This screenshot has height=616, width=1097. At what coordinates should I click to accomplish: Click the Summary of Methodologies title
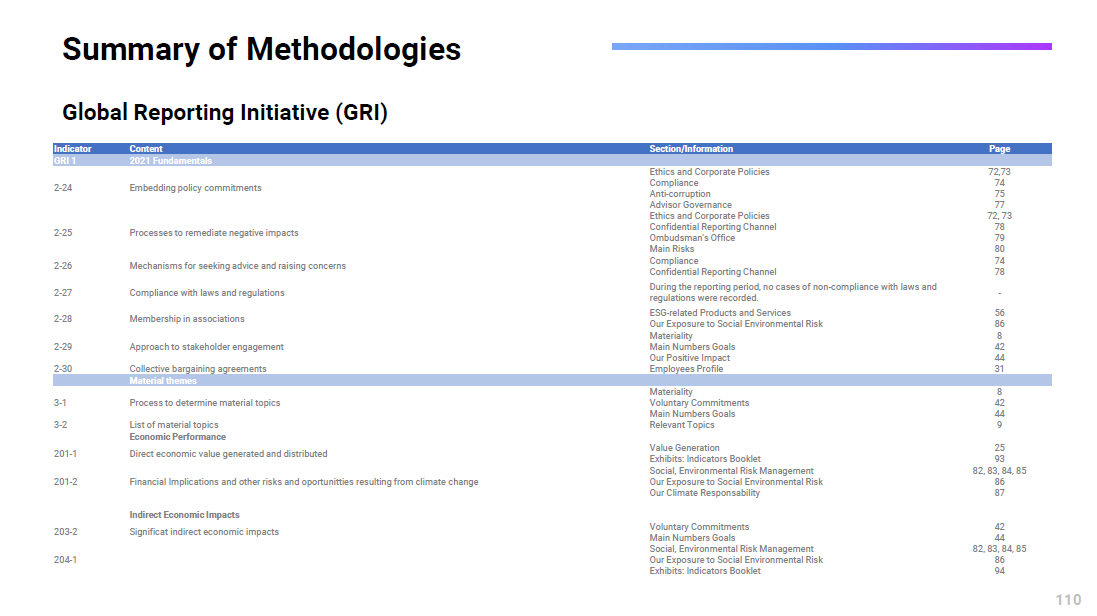pyautogui.click(x=261, y=50)
